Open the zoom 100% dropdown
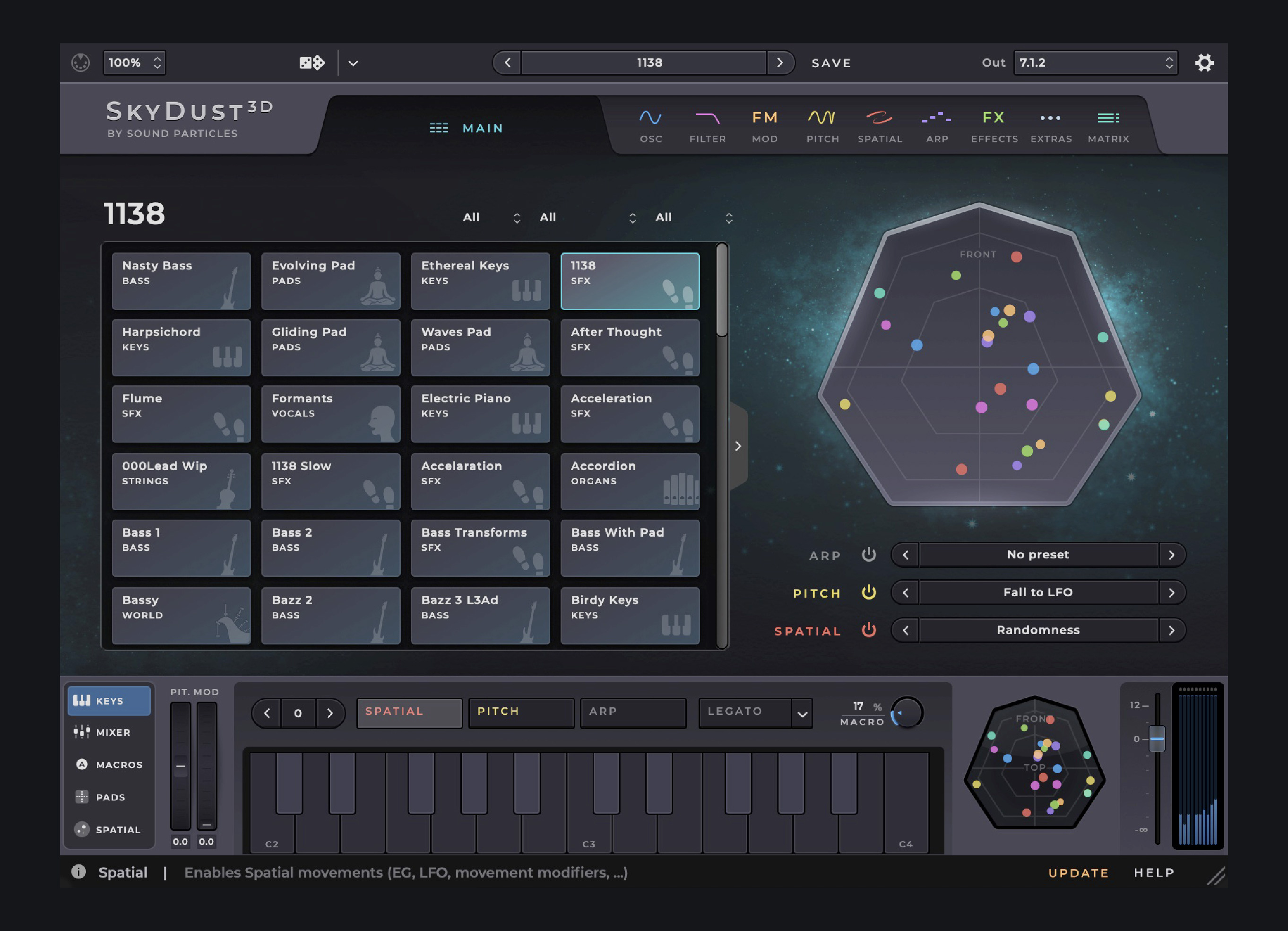Screen dimensions: 1288x931 134,62
